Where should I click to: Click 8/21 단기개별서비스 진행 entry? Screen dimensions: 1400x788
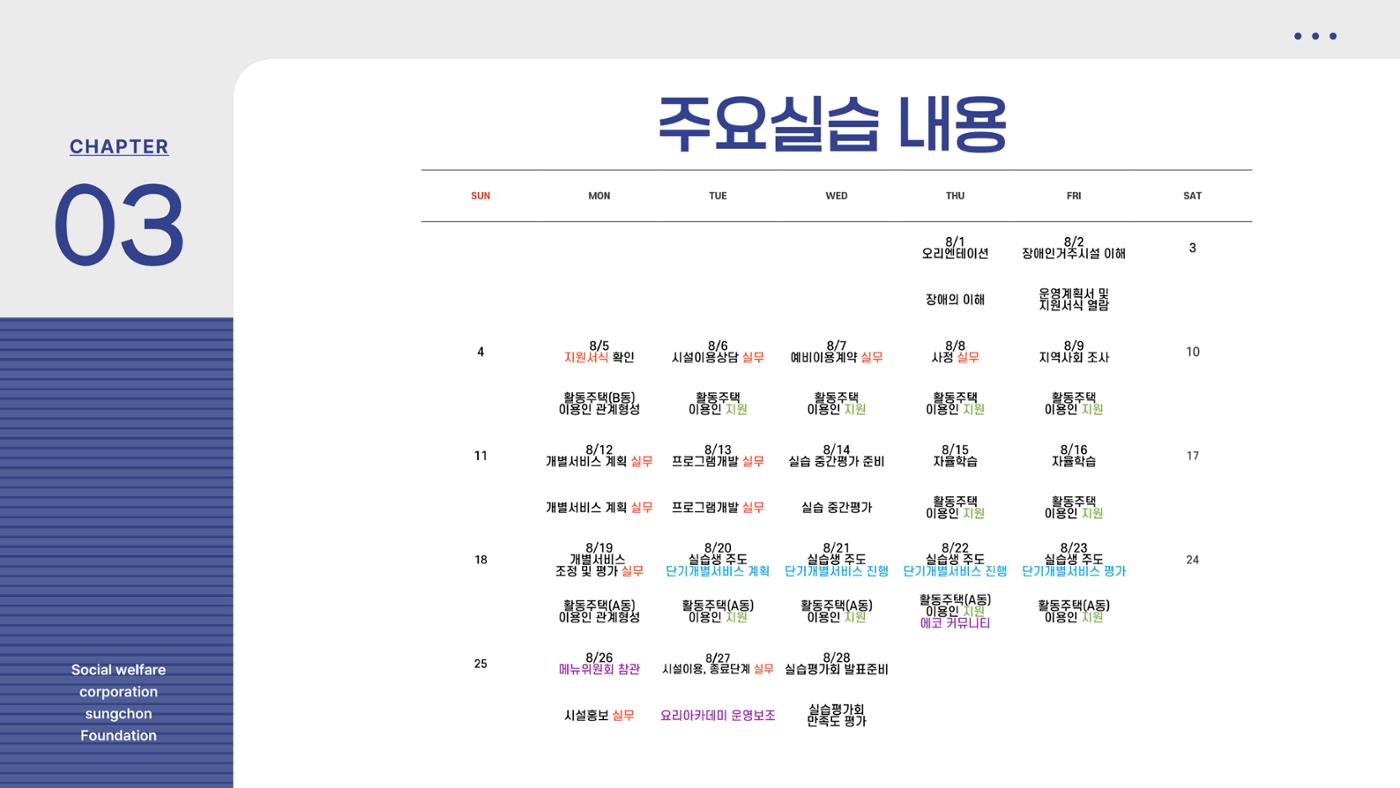pos(837,560)
